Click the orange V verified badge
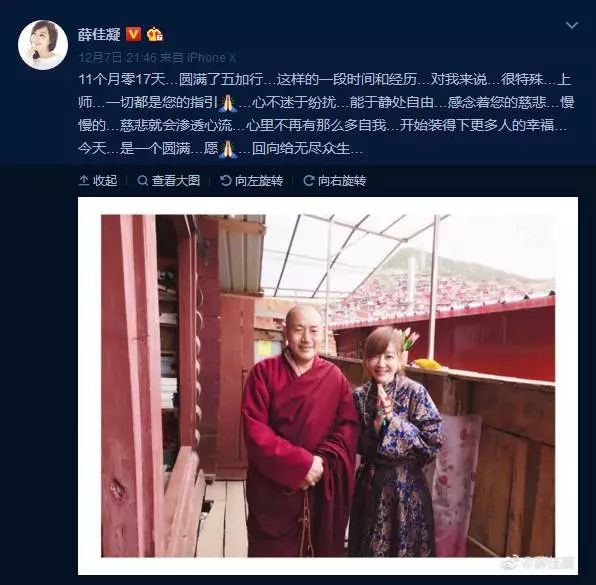The width and height of the screenshot is (596, 585). pyautogui.click(x=133, y=34)
